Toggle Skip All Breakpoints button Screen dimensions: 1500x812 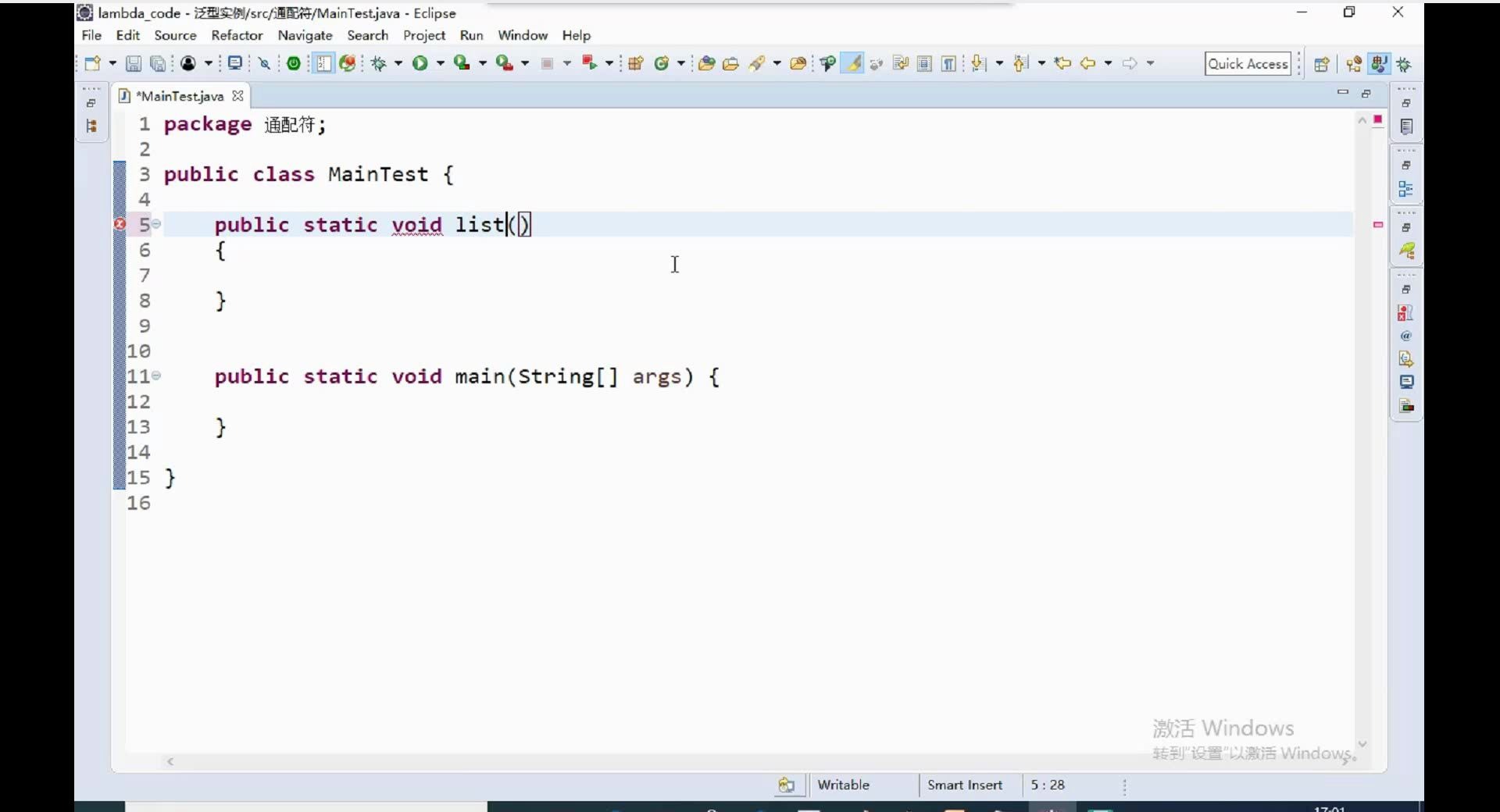tap(265, 63)
